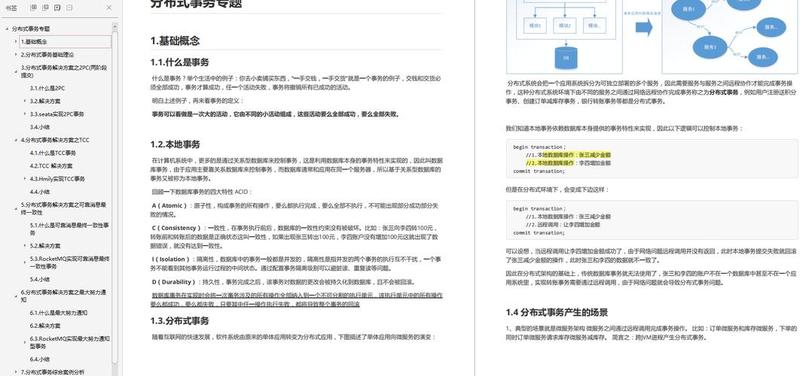Click the code line 2.远程调用：让李四增加金额
The height and width of the screenshot is (376, 800).
(562, 224)
